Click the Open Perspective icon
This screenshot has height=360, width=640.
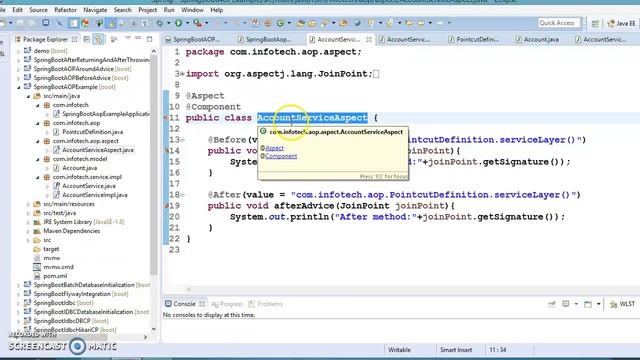click(x=595, y=24)
